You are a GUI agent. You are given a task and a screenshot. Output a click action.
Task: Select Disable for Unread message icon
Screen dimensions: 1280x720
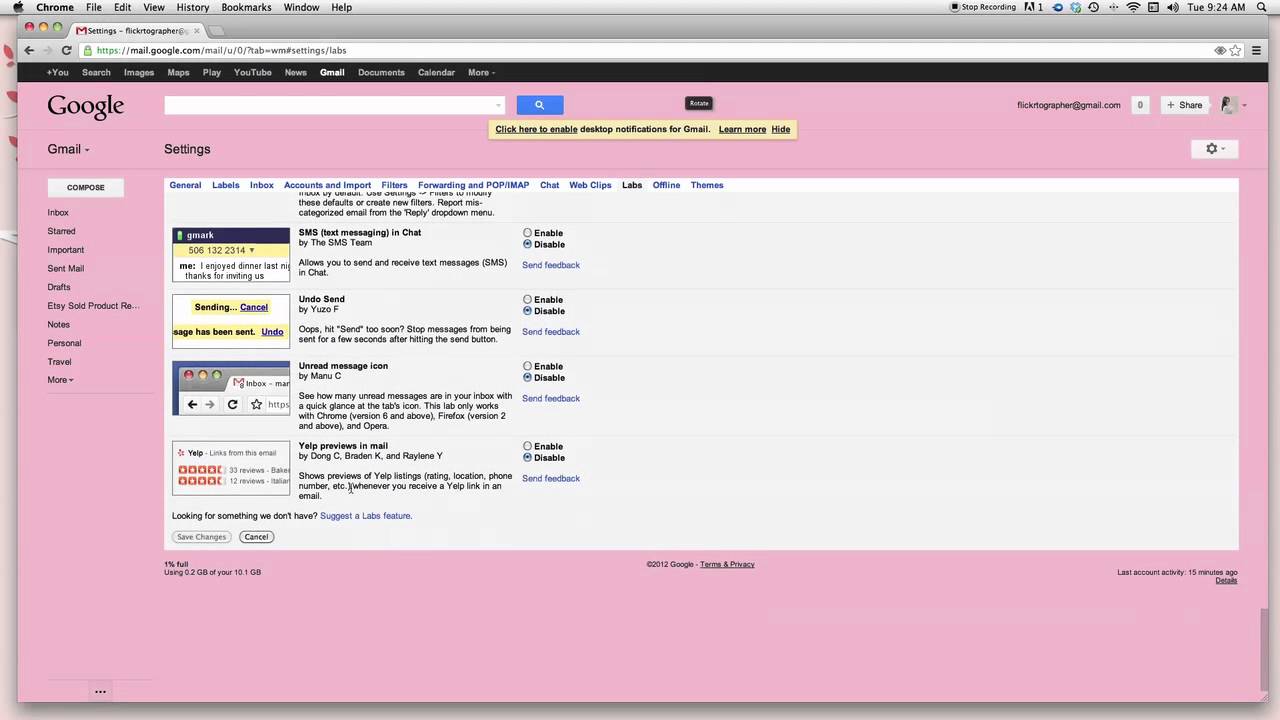(x=527, y=378)
